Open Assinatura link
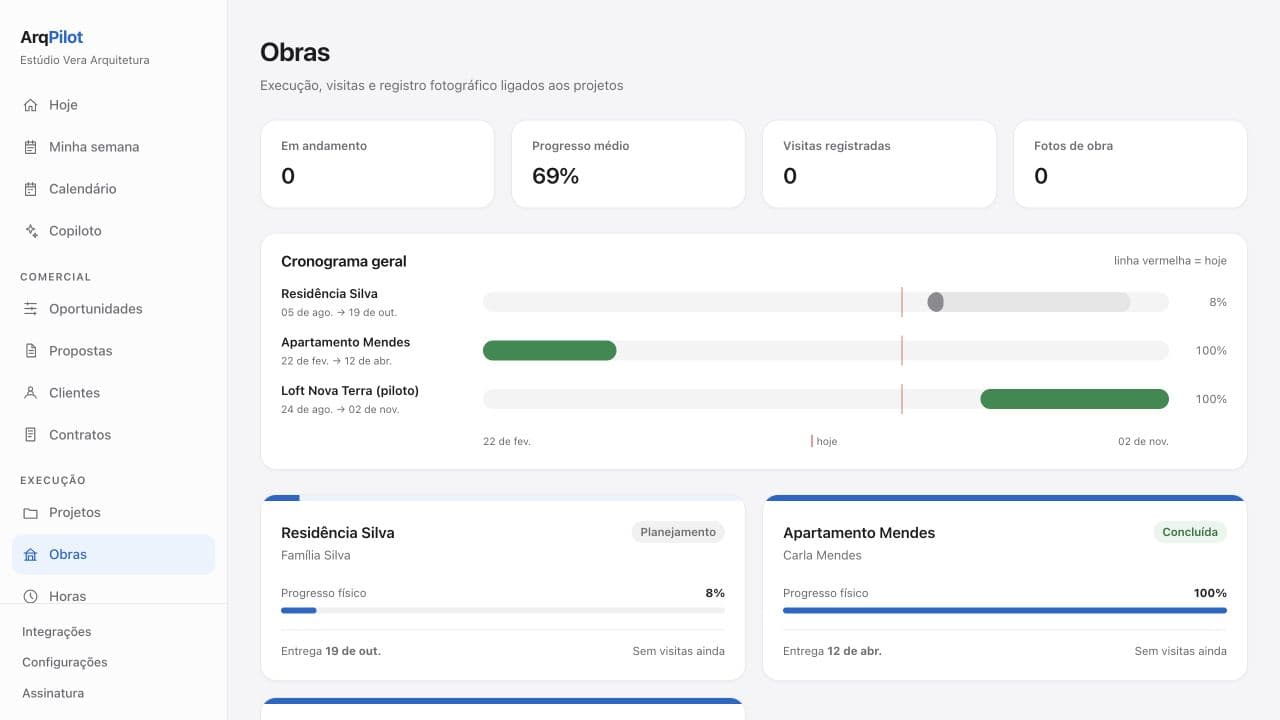The image size is (1280, 720). (x=53, y=693)
